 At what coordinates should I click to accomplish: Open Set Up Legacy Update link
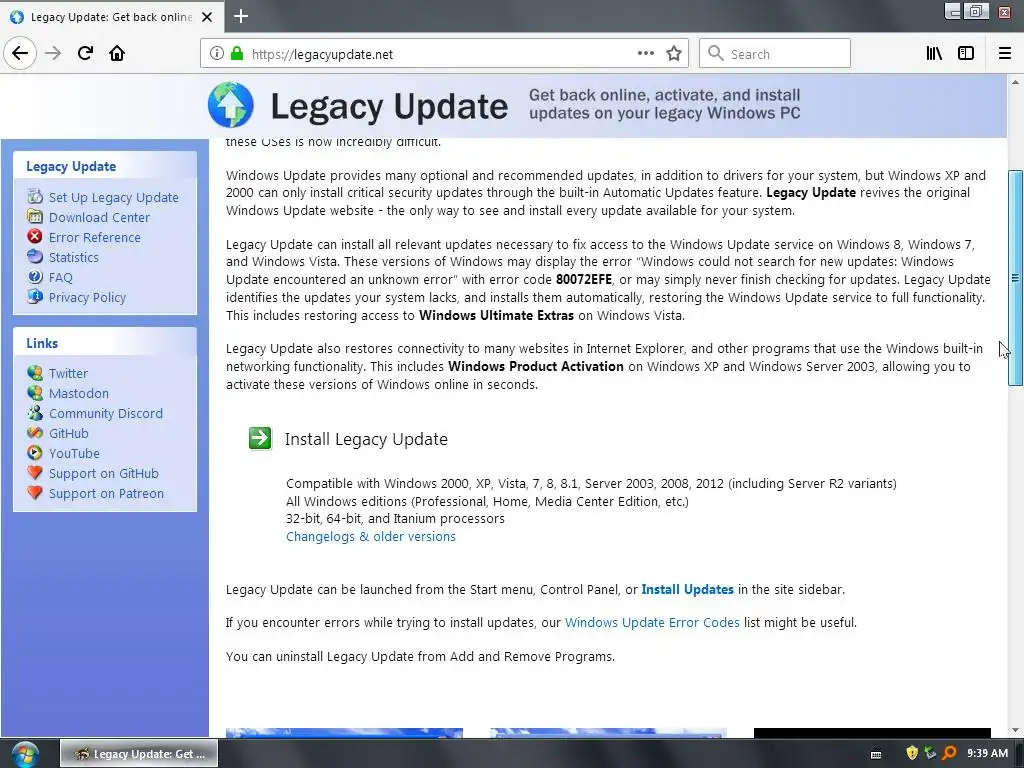[114, 197]
